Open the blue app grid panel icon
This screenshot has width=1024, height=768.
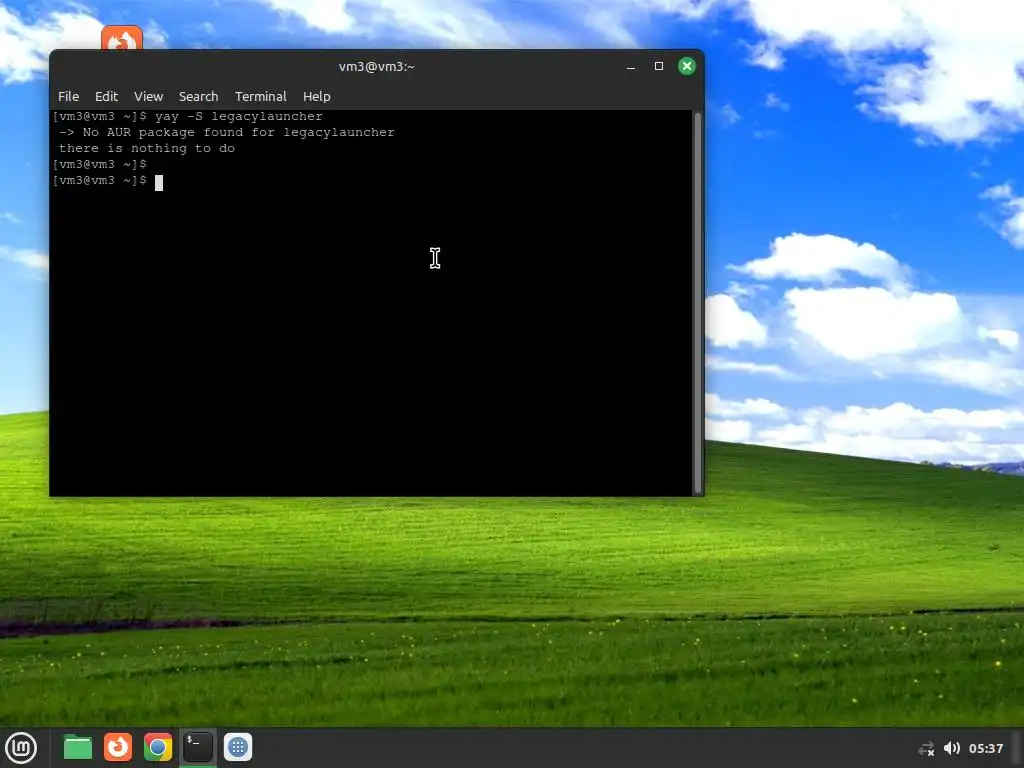pos(238,747)
